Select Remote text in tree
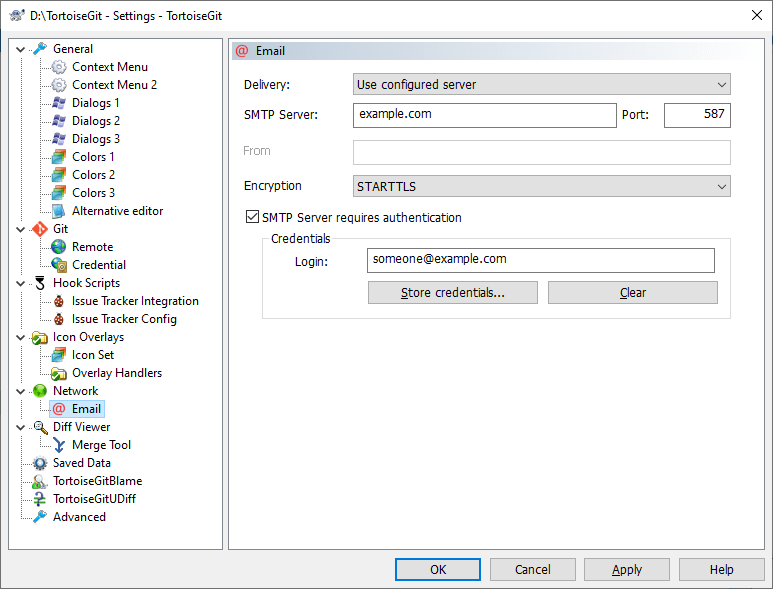 pos(92,247)
